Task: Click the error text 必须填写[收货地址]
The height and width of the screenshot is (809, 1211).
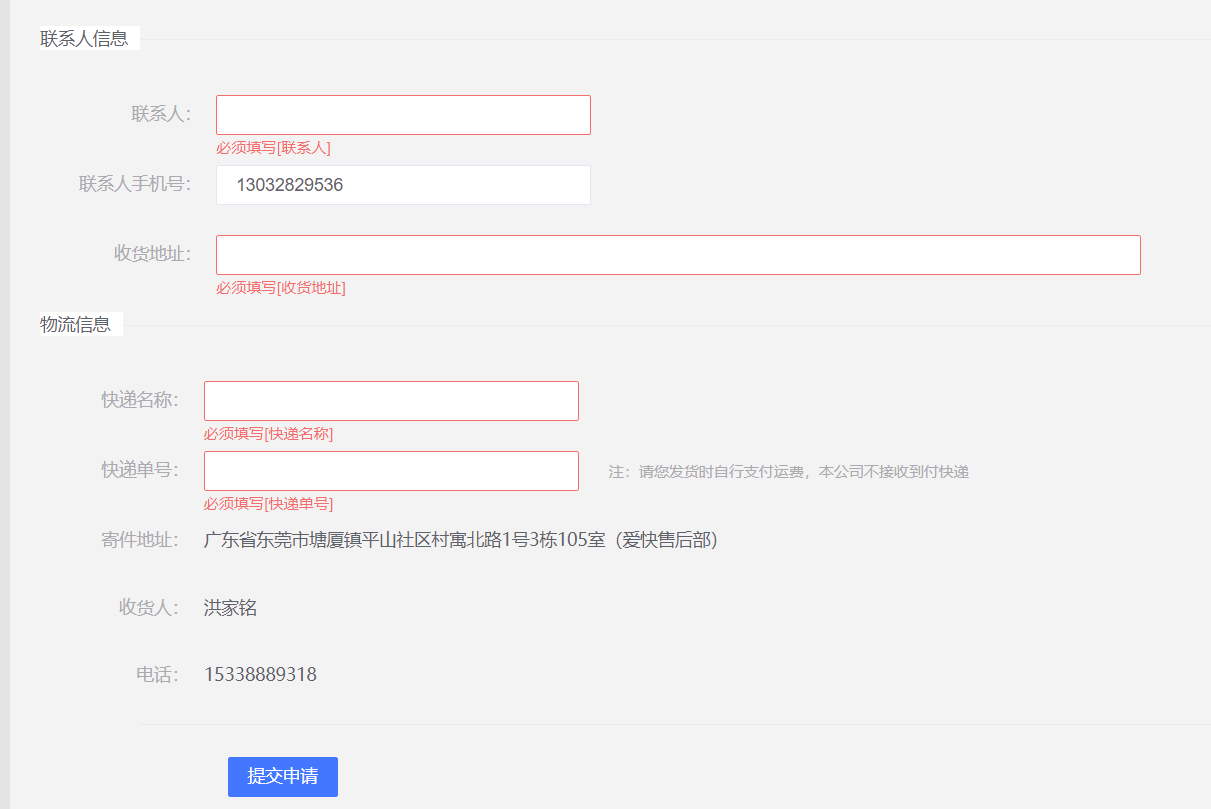Action: [x=281, y=288]
